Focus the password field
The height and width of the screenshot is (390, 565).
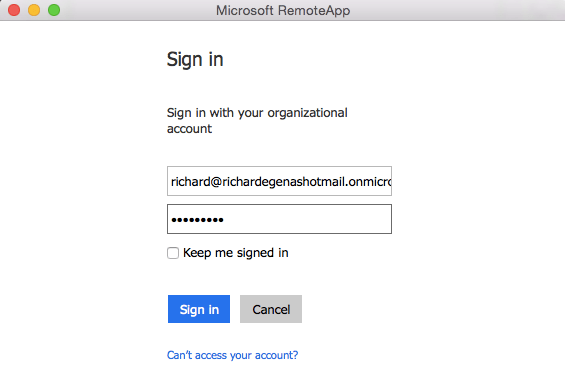279,219
